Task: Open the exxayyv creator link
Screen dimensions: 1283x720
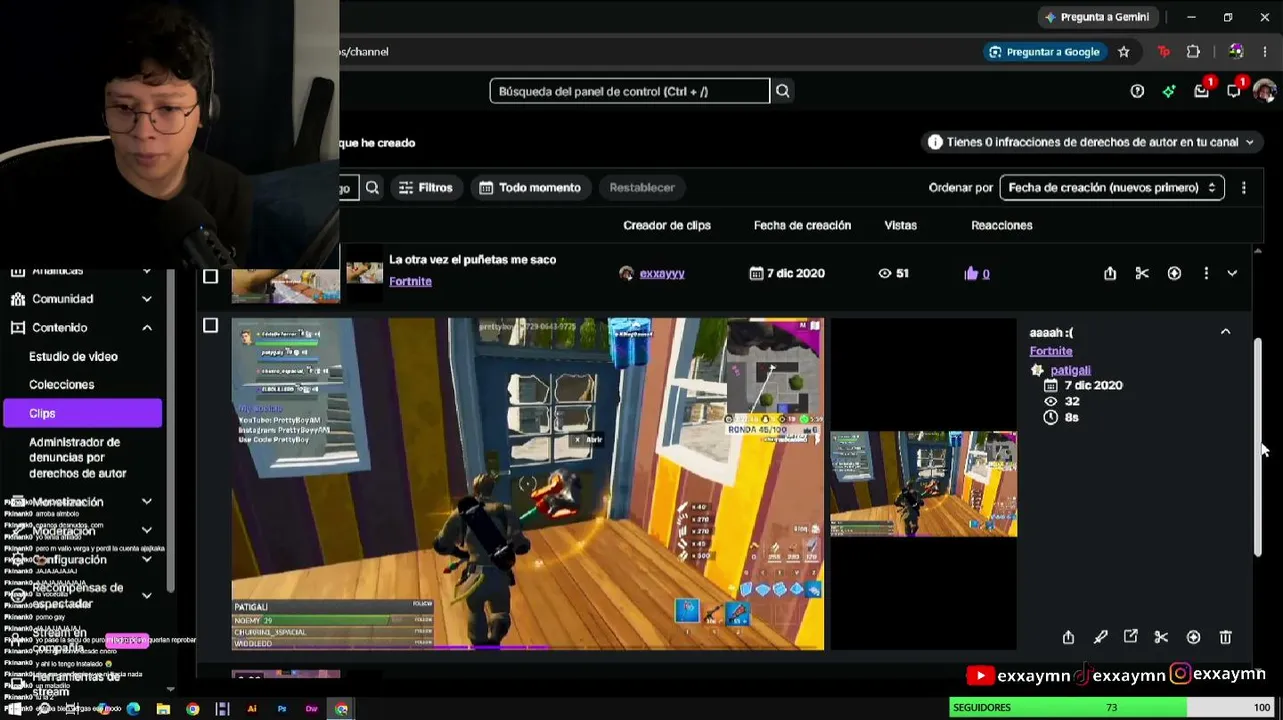Action: coord(662,273)
